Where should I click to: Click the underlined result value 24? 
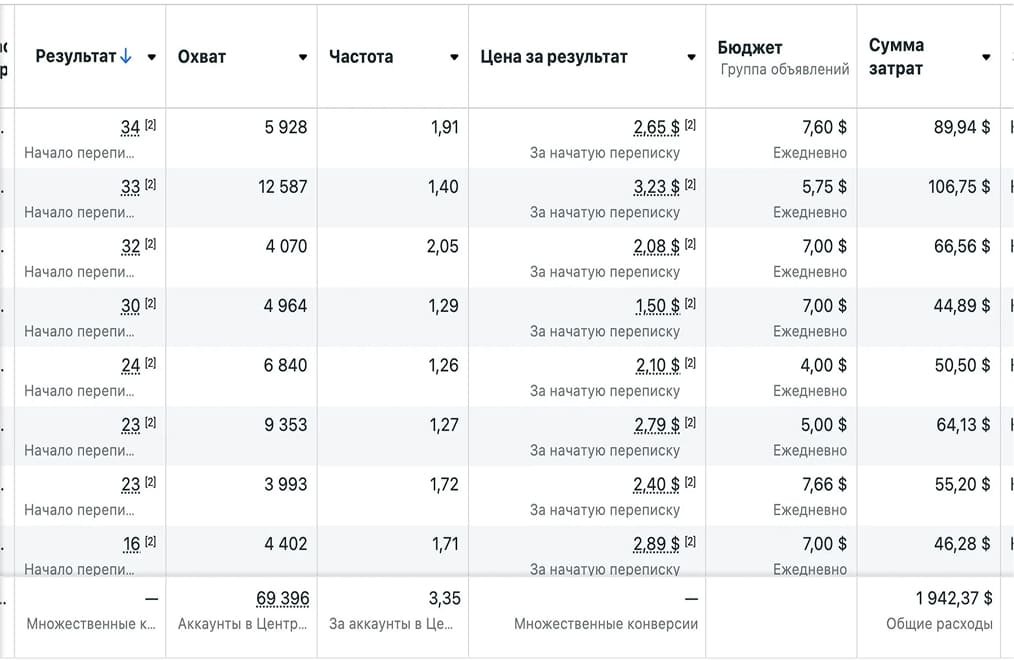click(130, 366)
